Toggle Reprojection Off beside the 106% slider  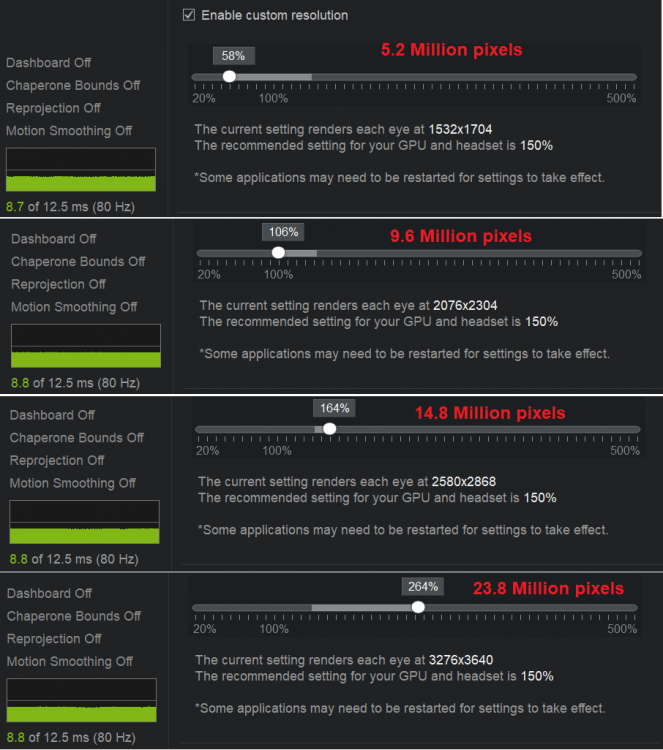(x=57, y=284)
